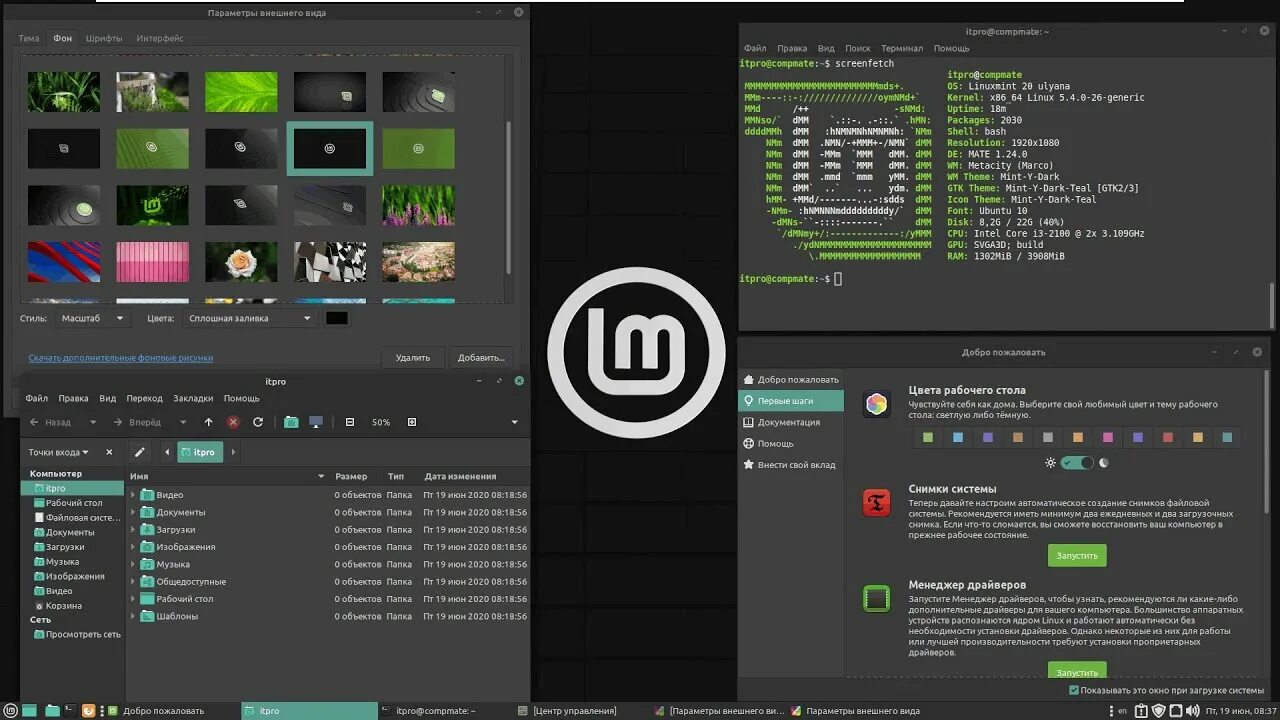Toggle location edit pencil button

point(140,452)
